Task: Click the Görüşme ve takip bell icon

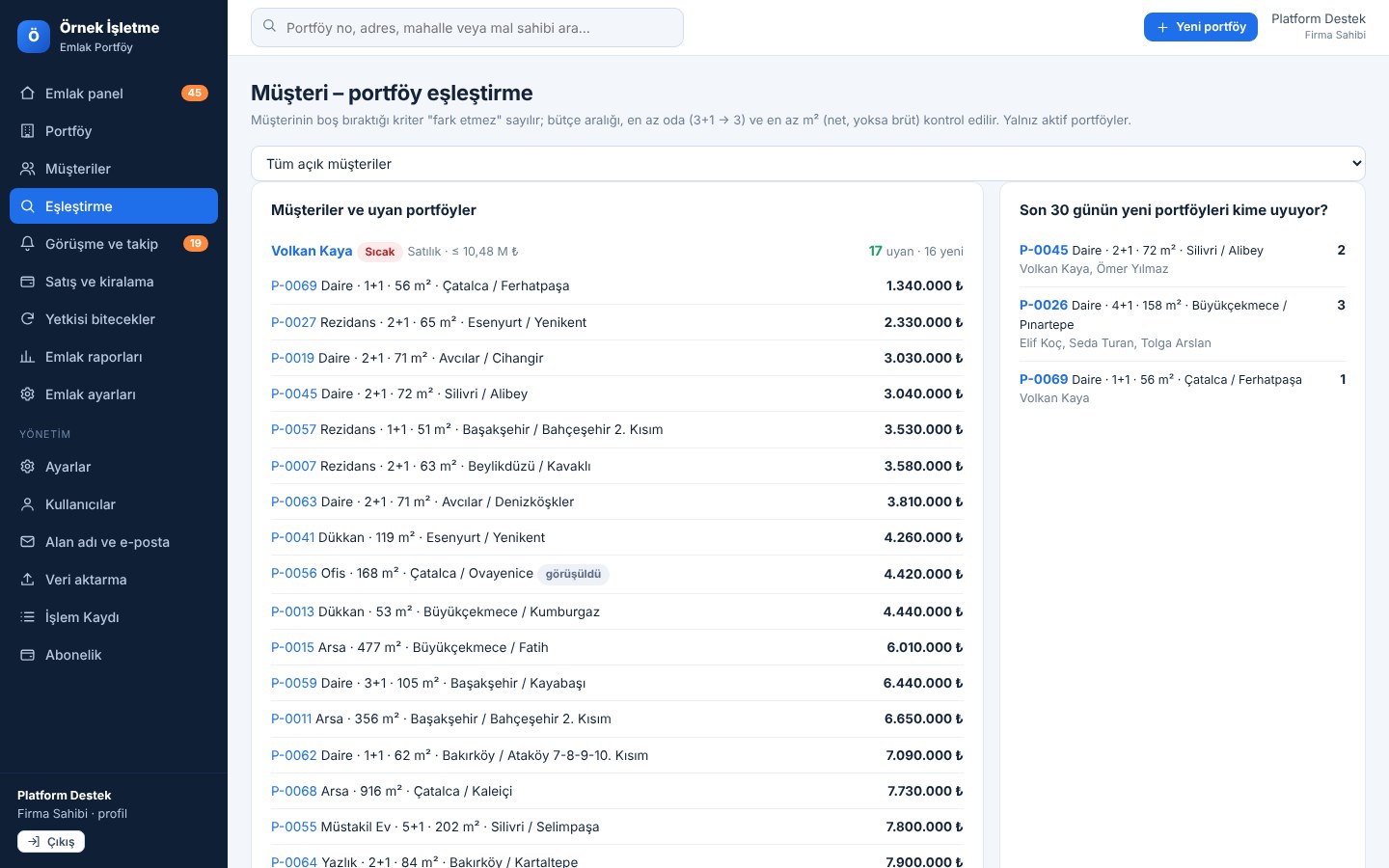Action: point(27,244)
